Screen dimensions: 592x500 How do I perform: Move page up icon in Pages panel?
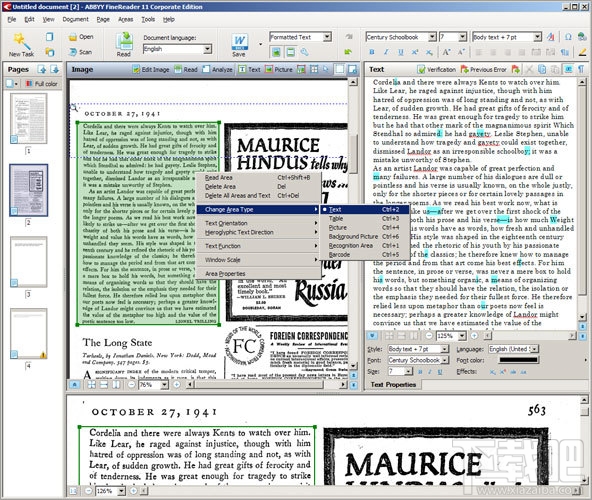click(42, 69)
